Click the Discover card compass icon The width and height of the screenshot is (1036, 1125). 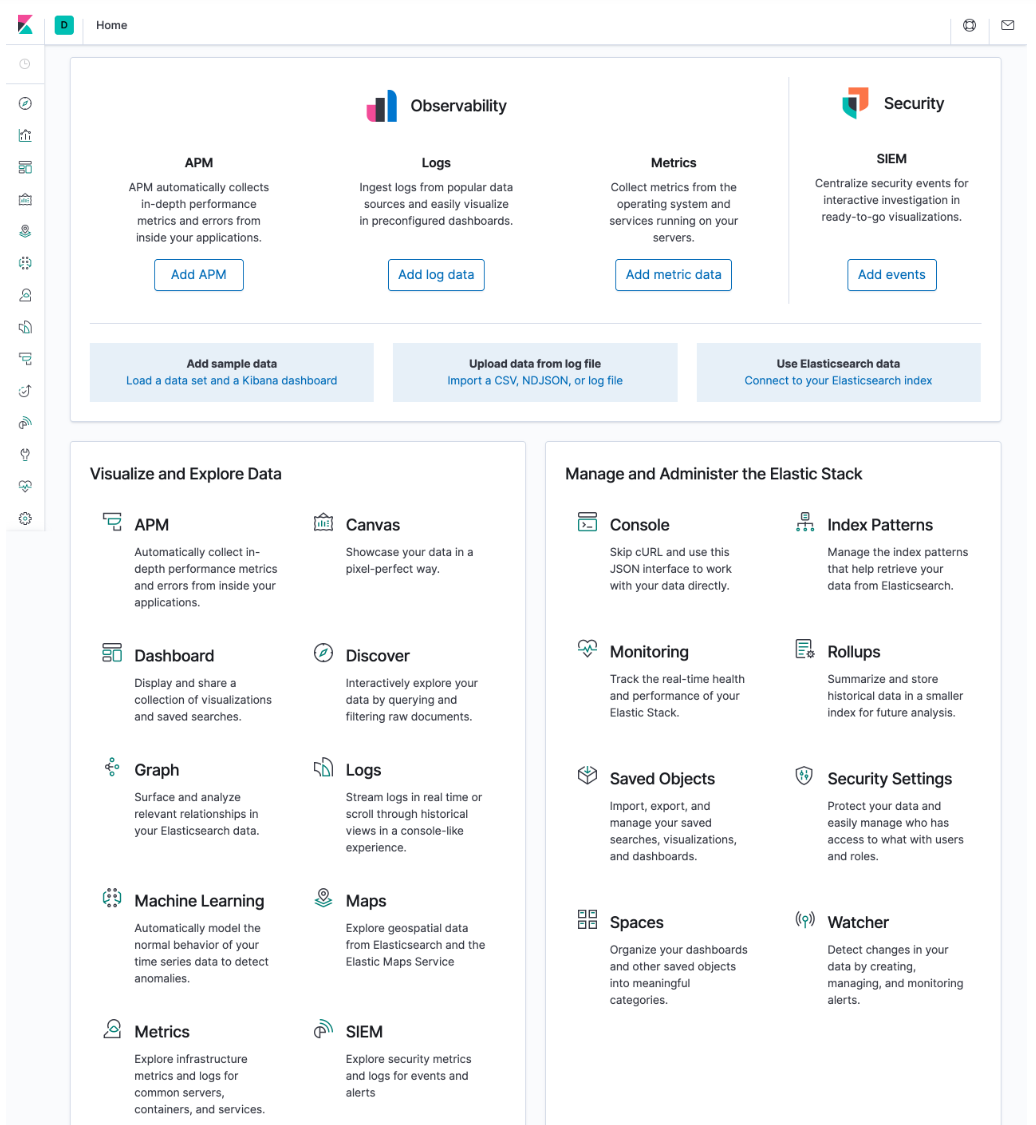pos(324,652)
